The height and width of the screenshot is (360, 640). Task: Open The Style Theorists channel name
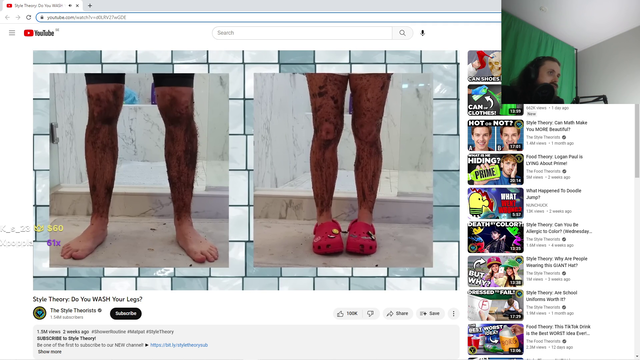point(73,311)
